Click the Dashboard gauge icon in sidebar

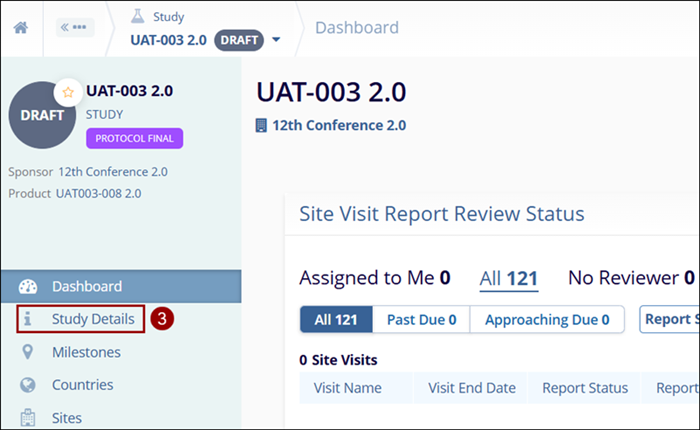click(28, 286)
